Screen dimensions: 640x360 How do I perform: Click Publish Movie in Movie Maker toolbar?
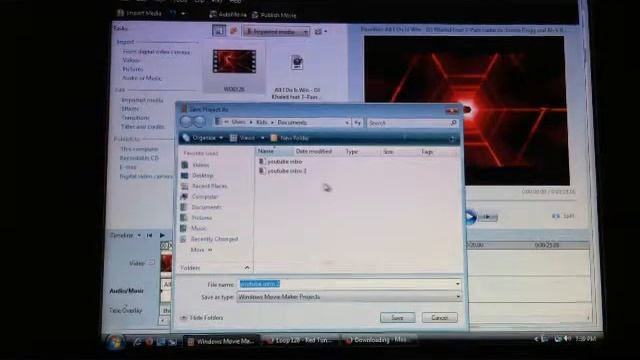[x=274, y=15]
